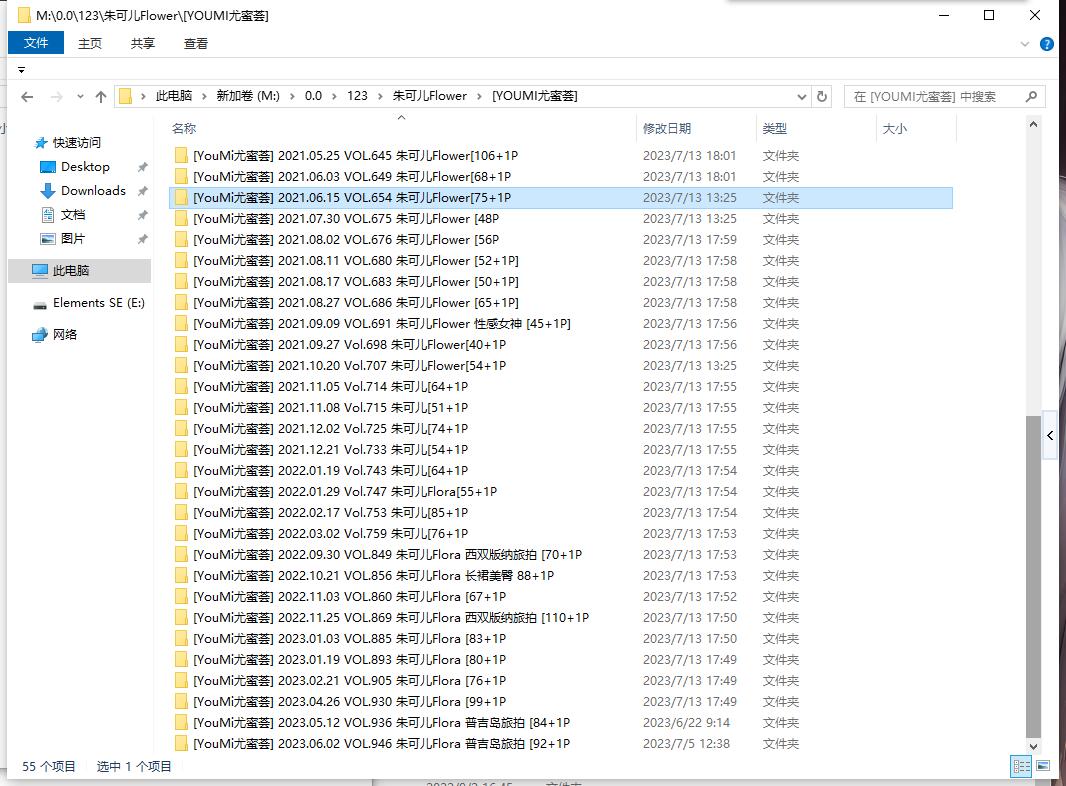This screenshot has height=786, width=1066.
Task: Open Desktop in quick access
Action: click(x=85, y=167)
